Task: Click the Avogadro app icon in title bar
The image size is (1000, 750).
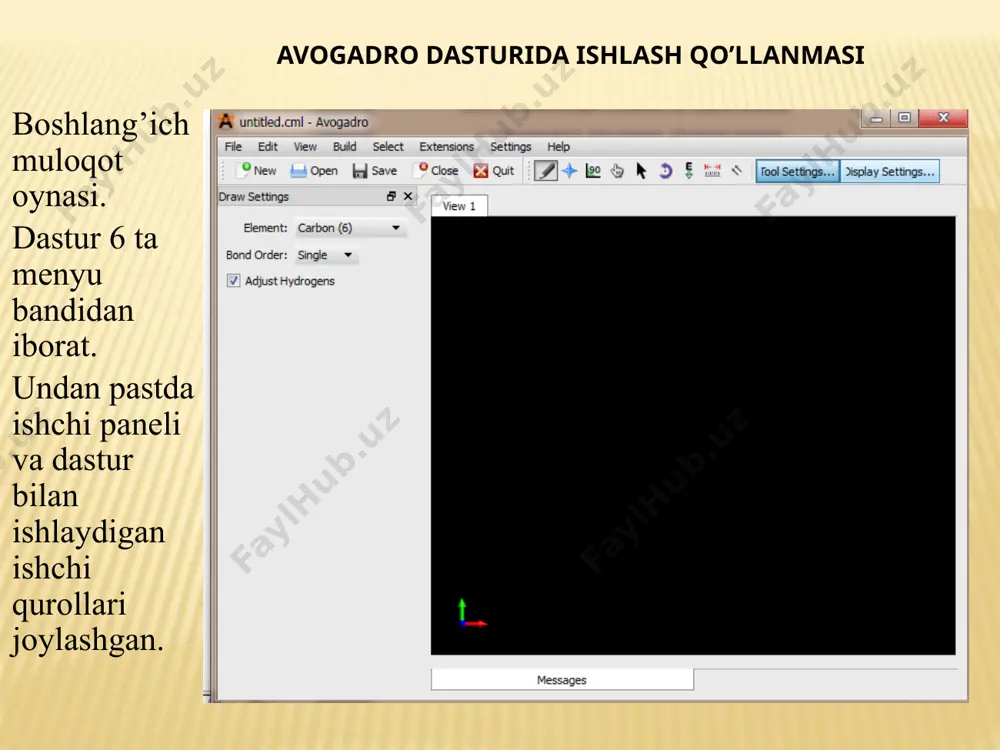Action: point(226,121)
